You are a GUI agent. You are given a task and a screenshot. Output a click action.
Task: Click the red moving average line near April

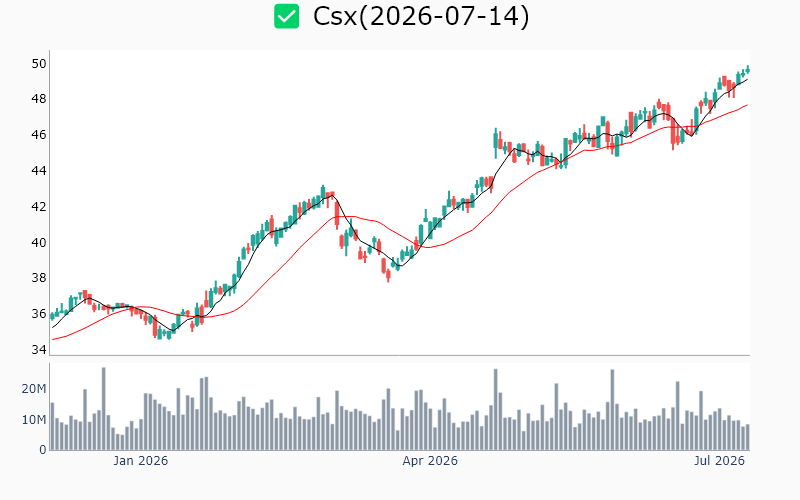coord(429,247)
